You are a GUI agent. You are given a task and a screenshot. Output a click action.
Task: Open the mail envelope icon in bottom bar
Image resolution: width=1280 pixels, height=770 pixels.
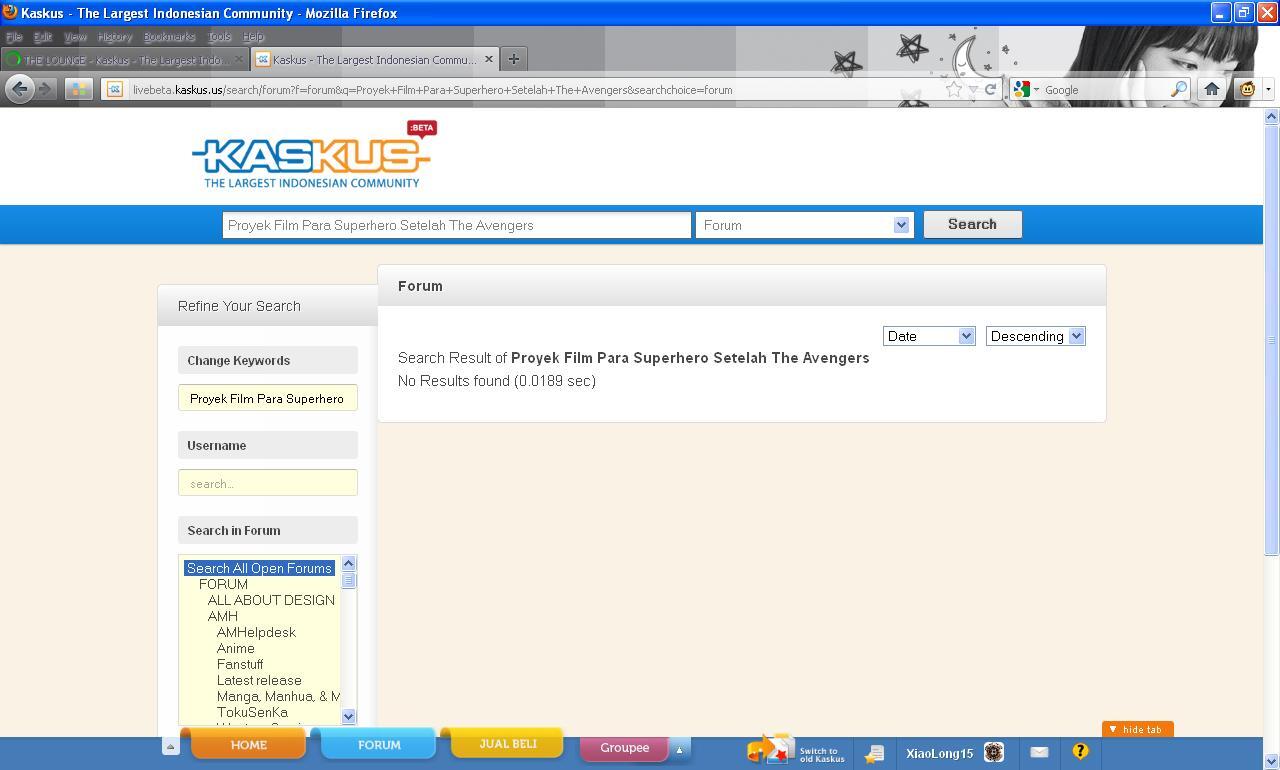1039,752
